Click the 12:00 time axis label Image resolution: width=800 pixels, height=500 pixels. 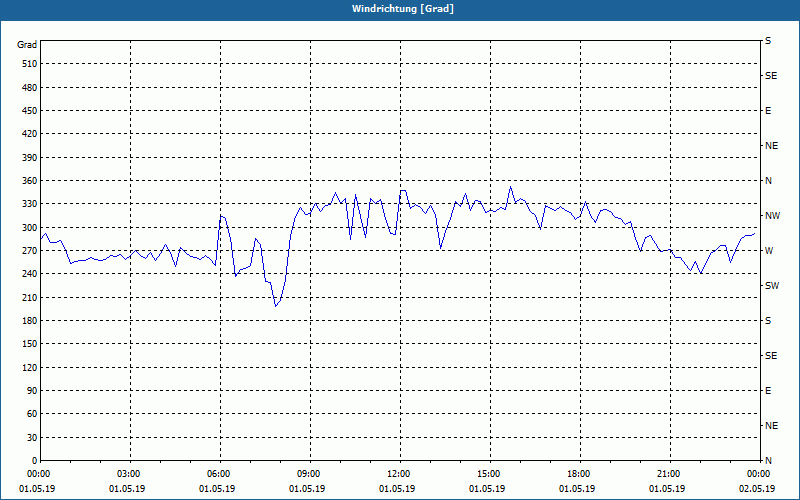398,474
